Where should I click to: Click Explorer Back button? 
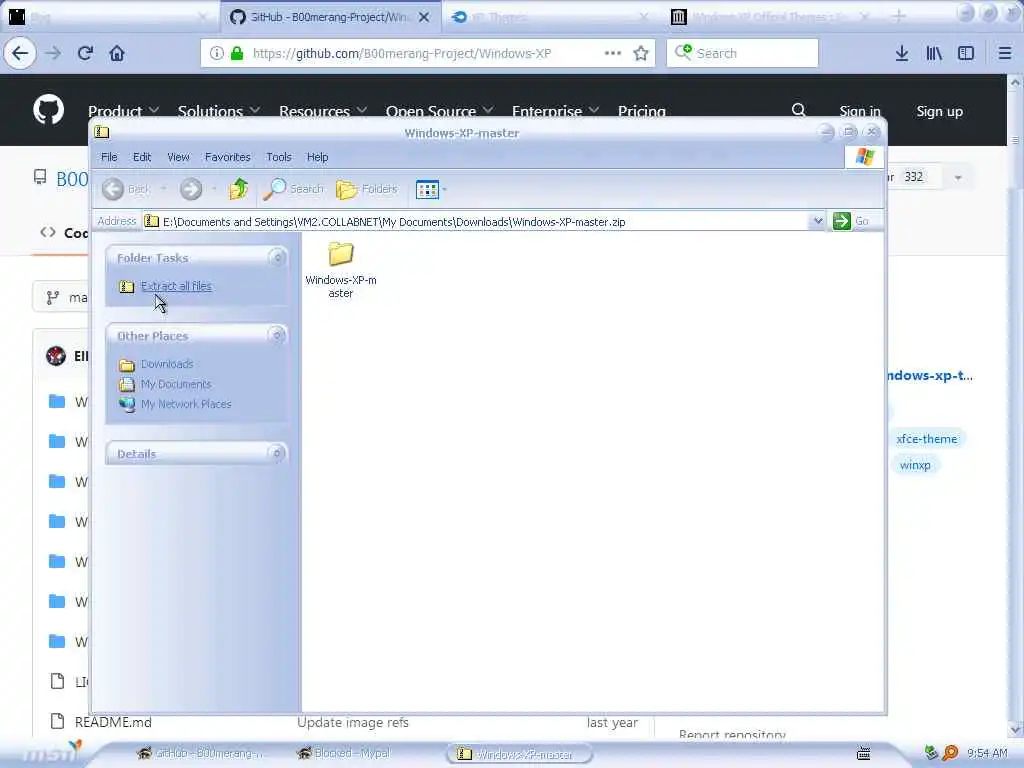pyautogui.click(x=126, y=189)
